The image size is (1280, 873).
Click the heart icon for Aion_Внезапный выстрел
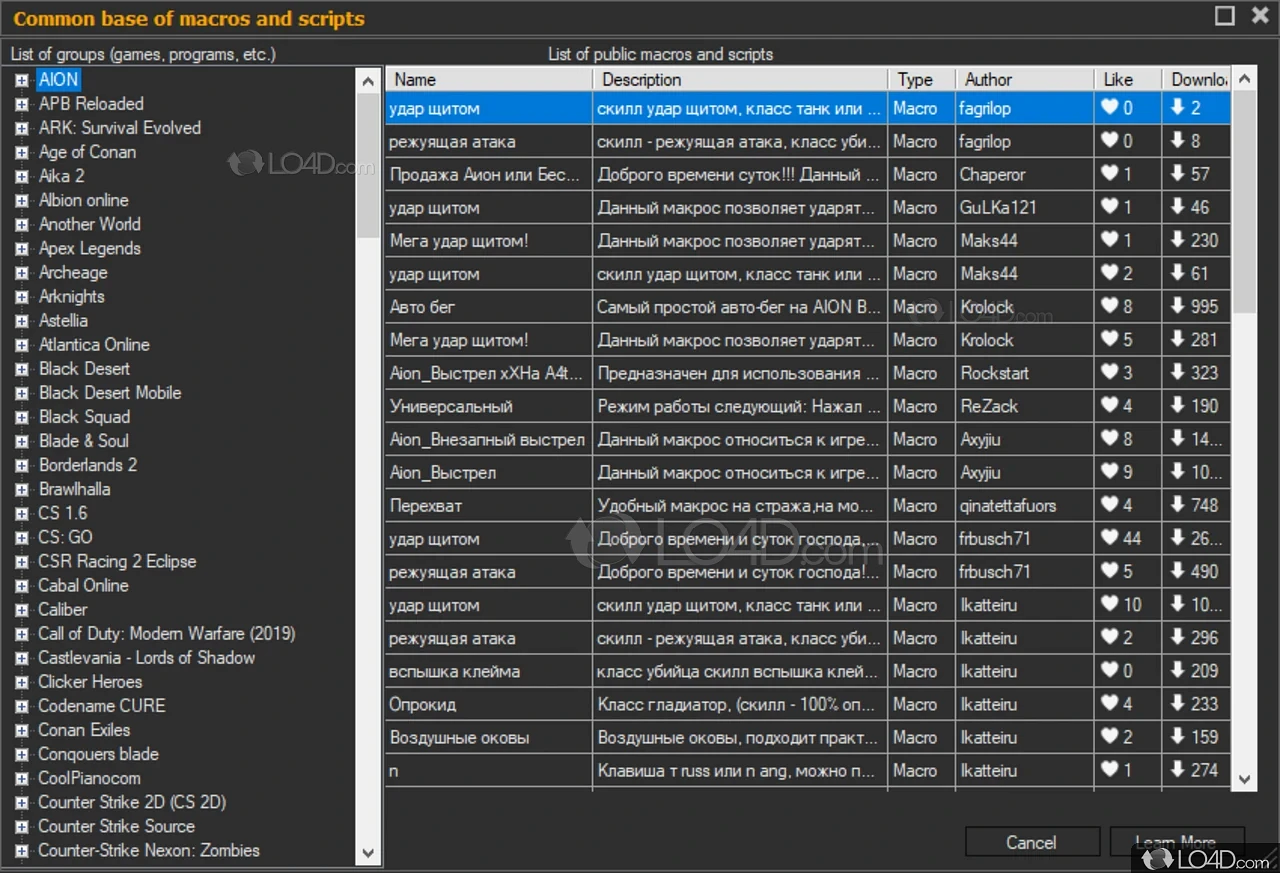click(1109, 439)
